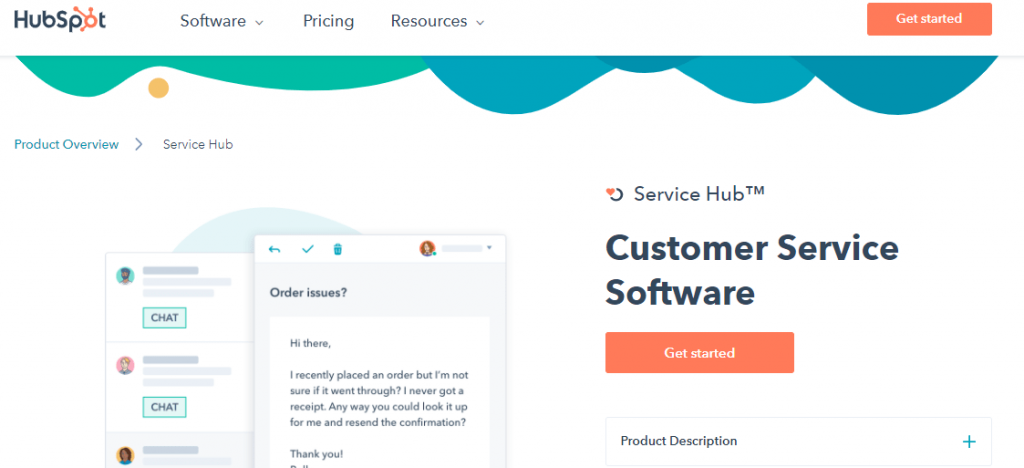This screenshot has height=468, width=1024.
Task: Click the breadcrumb chevron separator
Action: click(139, 144)
